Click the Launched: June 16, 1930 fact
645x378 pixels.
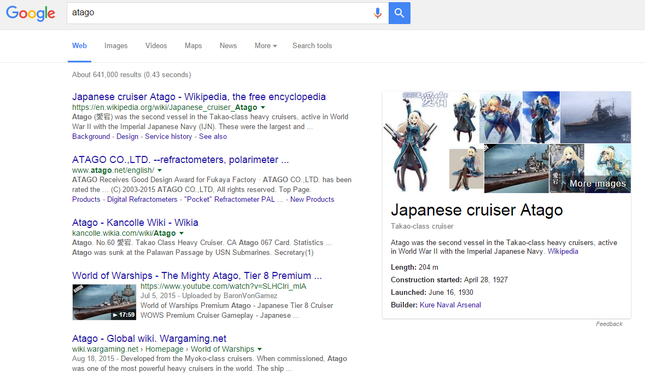[x=432, y=292]
